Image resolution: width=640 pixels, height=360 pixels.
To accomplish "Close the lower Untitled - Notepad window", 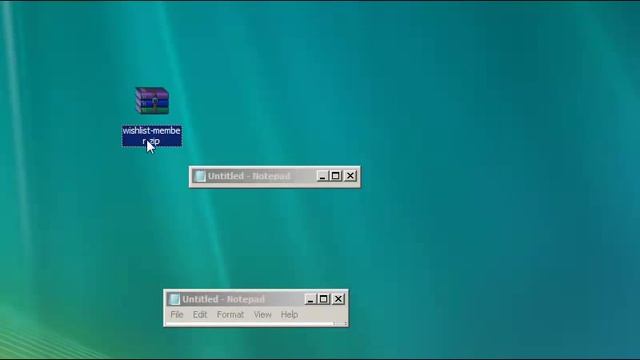I will pos(338,299).
